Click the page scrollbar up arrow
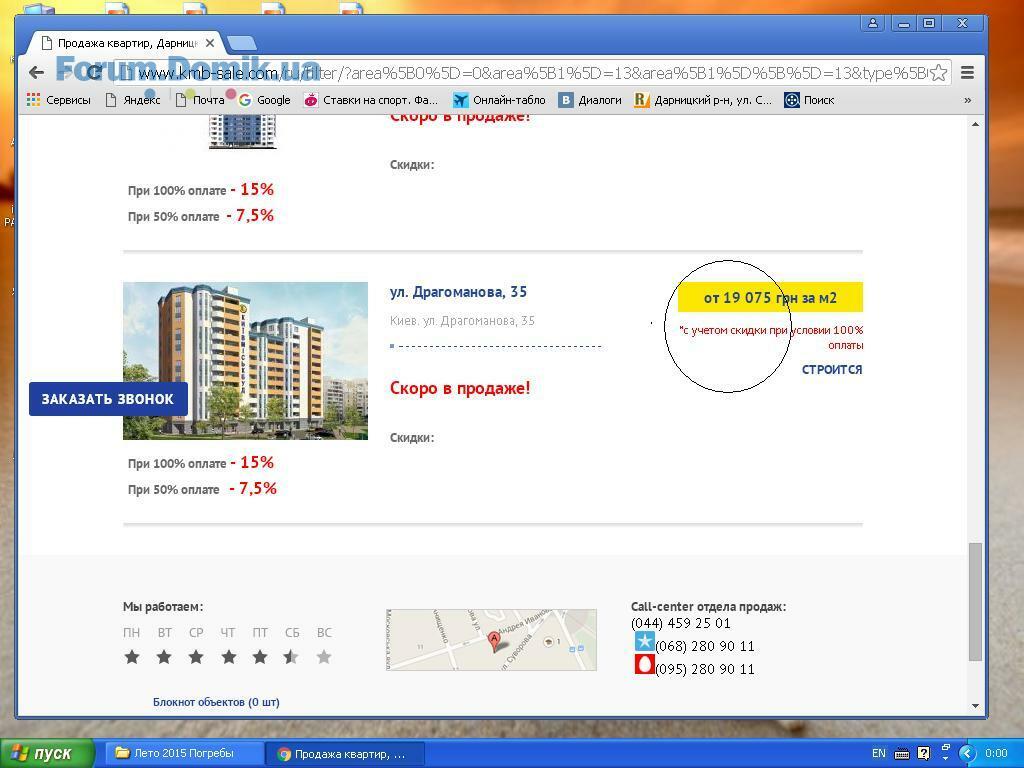Viewport: 1024px width, 768px height. coord(975,124)
